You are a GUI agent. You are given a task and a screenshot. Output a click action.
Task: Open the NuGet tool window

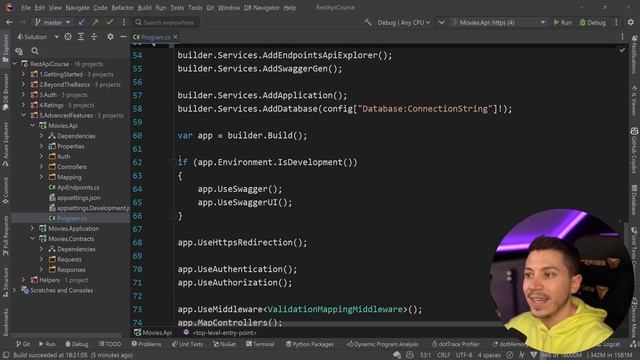(224, 344)
